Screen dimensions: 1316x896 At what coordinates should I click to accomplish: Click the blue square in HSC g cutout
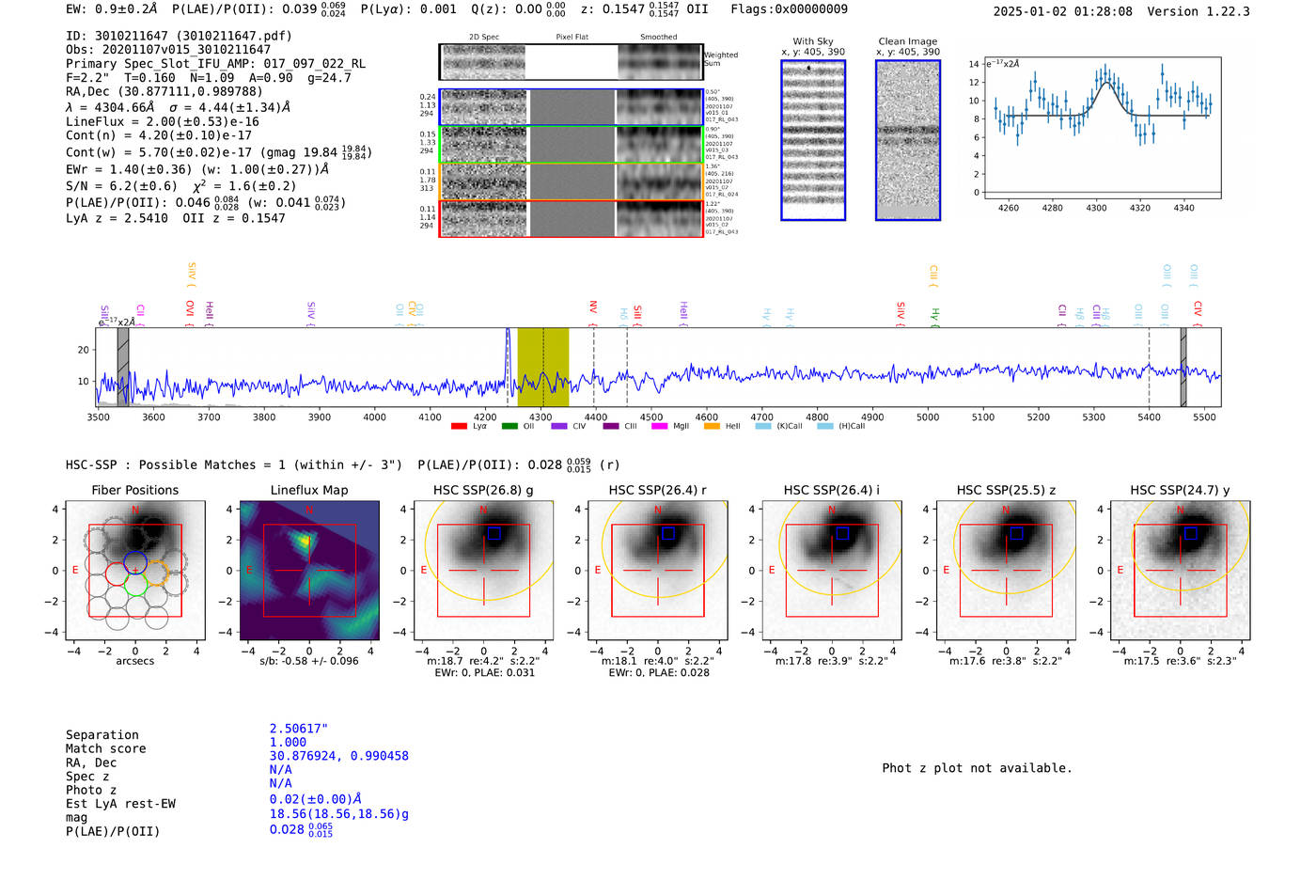pos(494,533)
